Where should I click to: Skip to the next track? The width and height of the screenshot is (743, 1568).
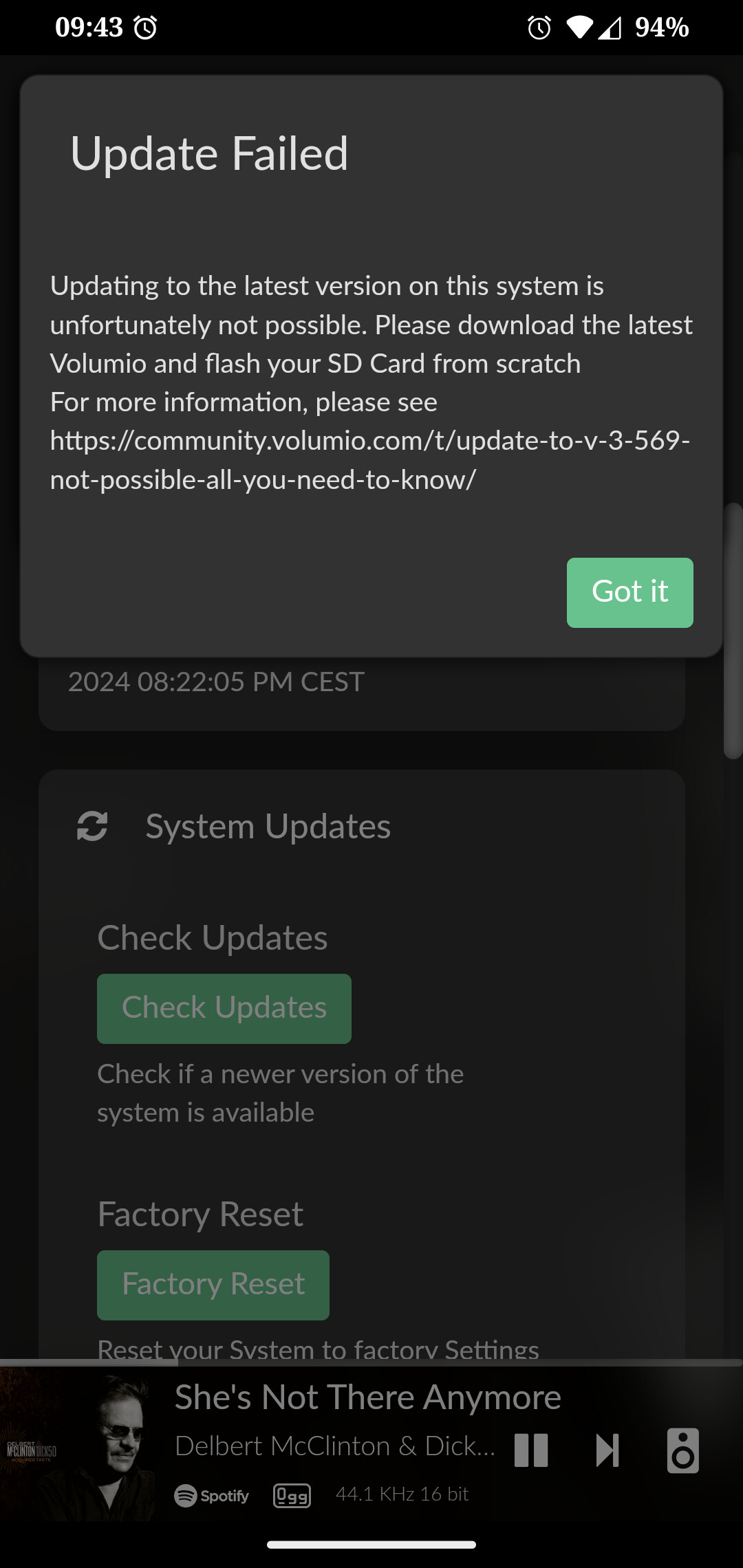(607, 1450)
